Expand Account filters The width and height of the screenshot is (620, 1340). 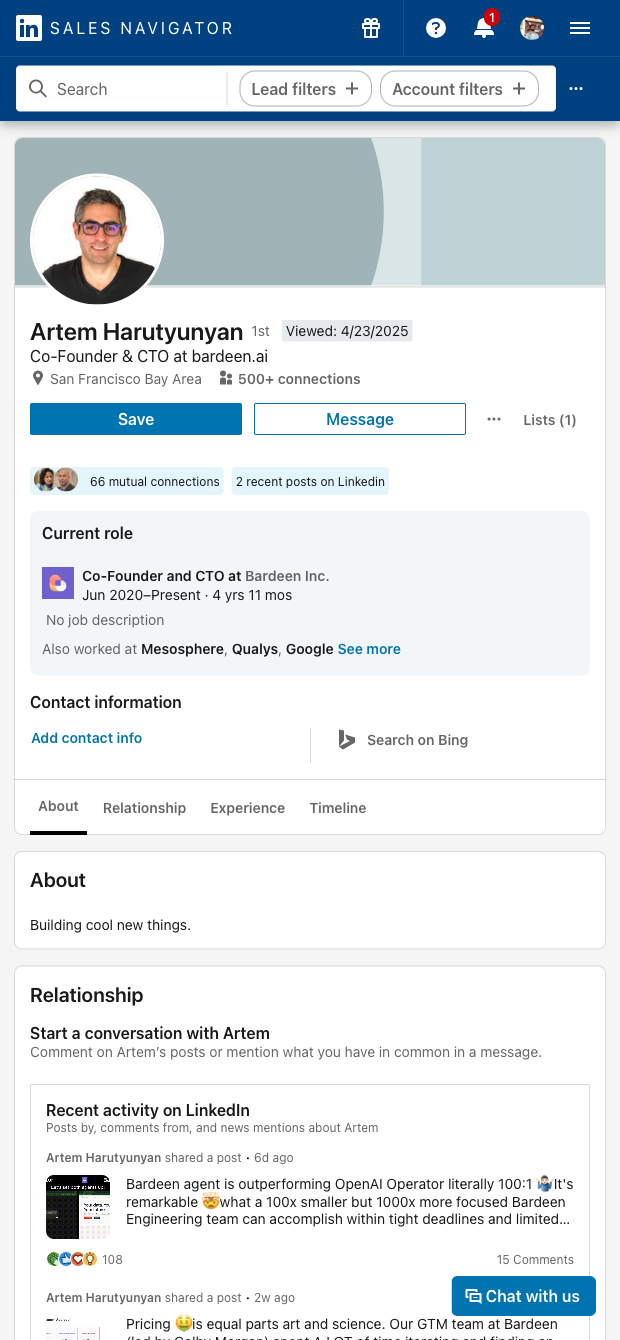(x=459, y=89)
